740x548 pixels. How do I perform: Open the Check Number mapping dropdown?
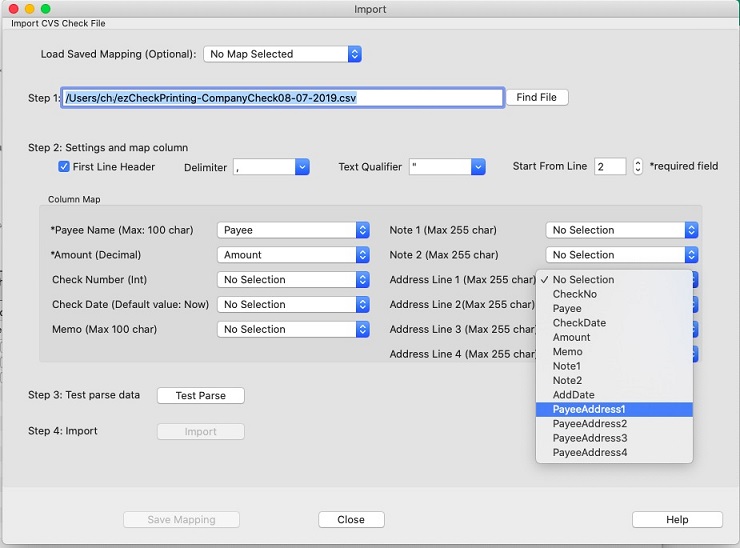tap(293, 280)
